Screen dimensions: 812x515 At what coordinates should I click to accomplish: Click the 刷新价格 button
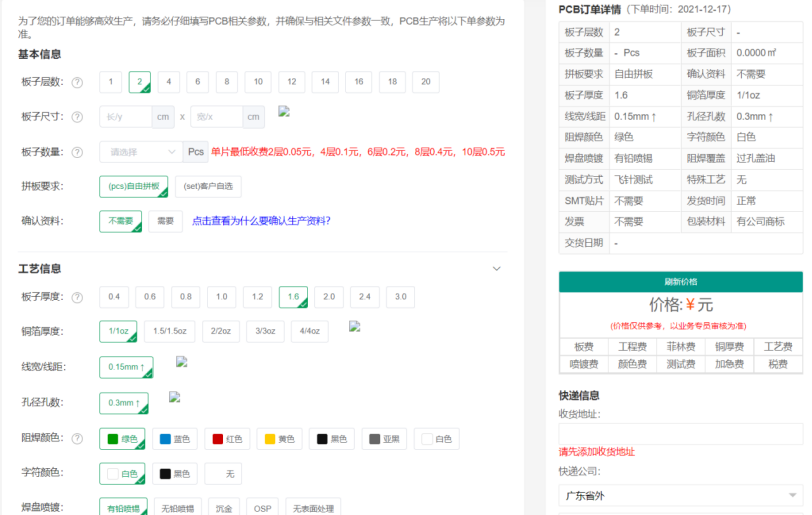680,282
